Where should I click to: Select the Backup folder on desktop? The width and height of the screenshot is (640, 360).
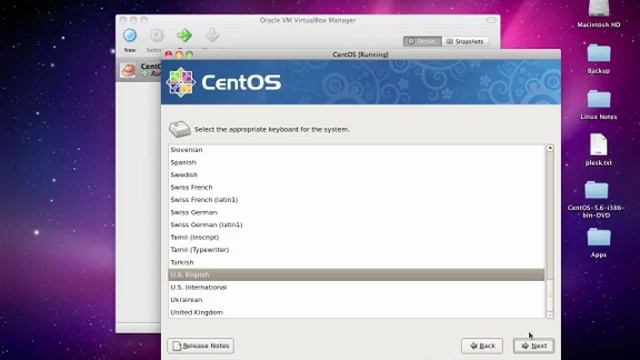pos(598,59)
